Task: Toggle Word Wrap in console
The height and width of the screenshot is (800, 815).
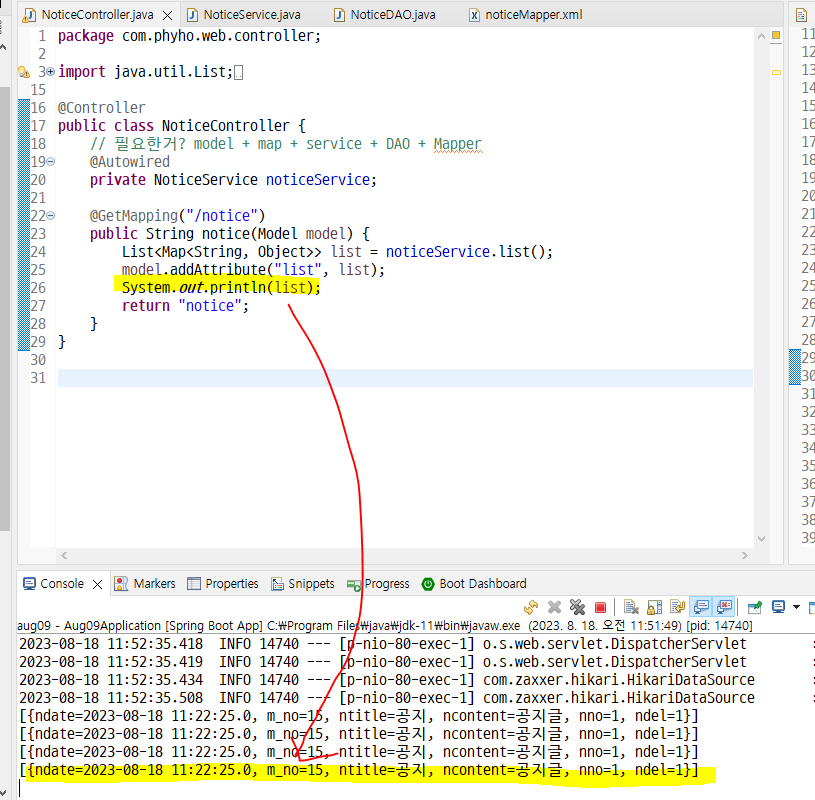Action: 677,607
